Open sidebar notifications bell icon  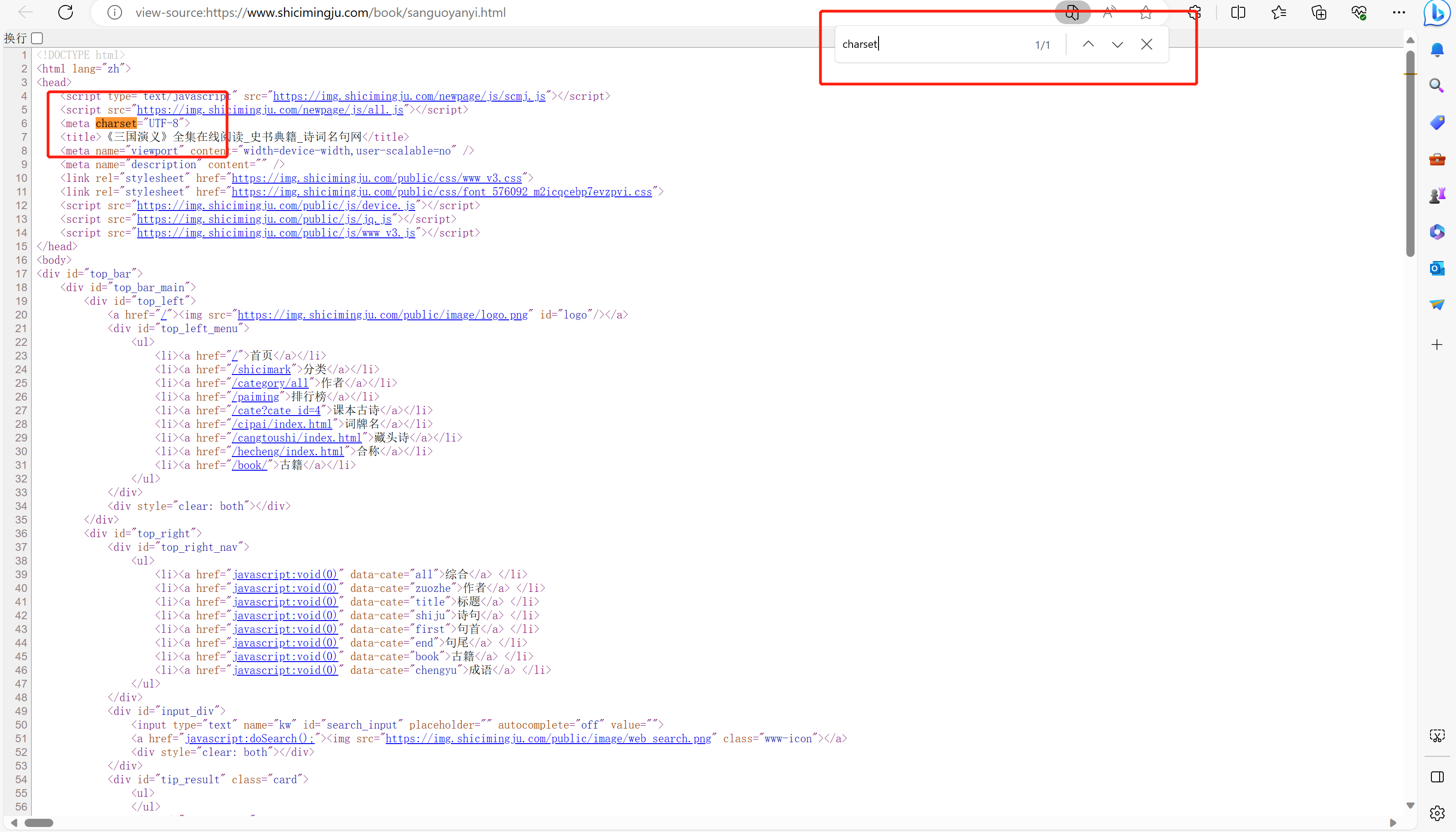tap(1437, 50)
